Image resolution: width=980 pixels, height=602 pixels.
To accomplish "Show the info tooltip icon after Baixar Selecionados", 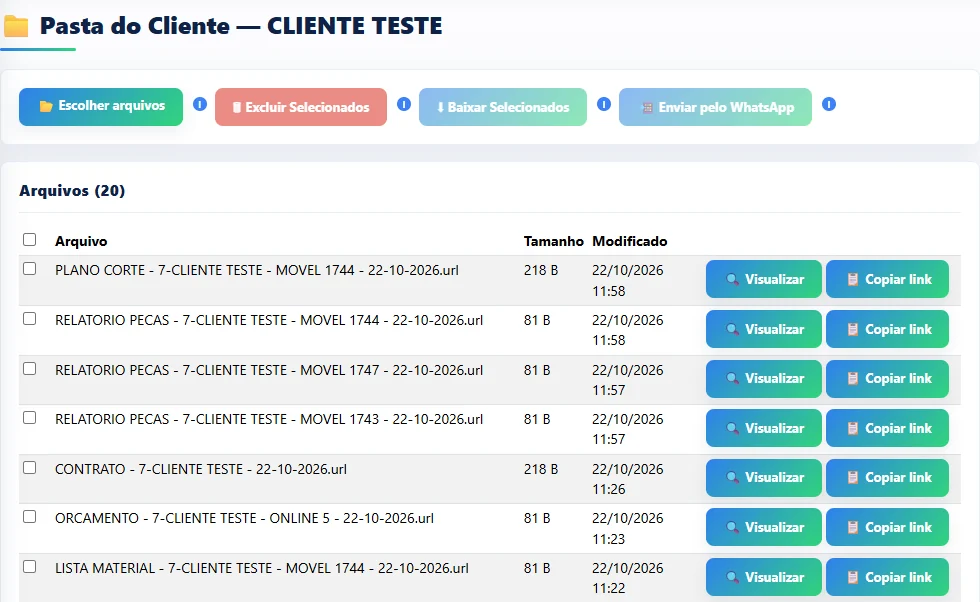I will [x=604, y=104].
